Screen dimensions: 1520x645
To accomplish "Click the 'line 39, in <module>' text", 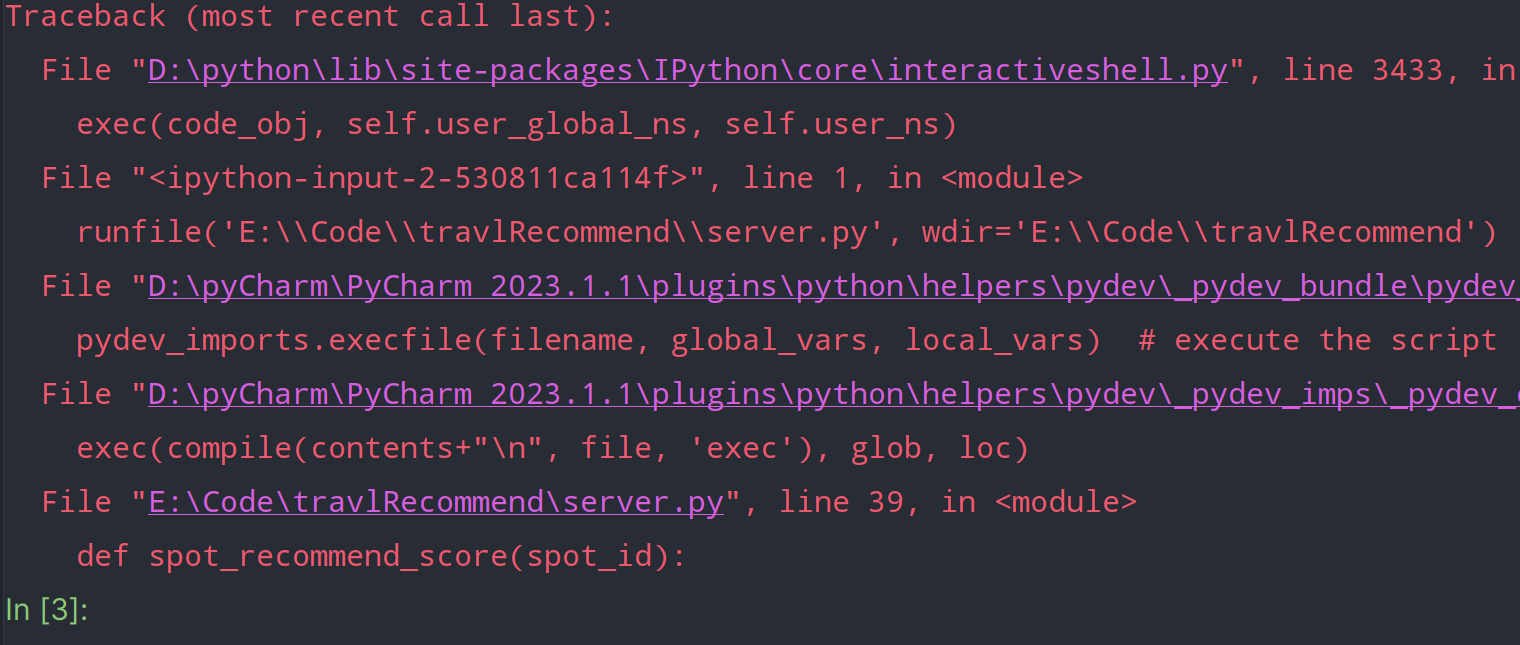I will click(x=957, y=502).
